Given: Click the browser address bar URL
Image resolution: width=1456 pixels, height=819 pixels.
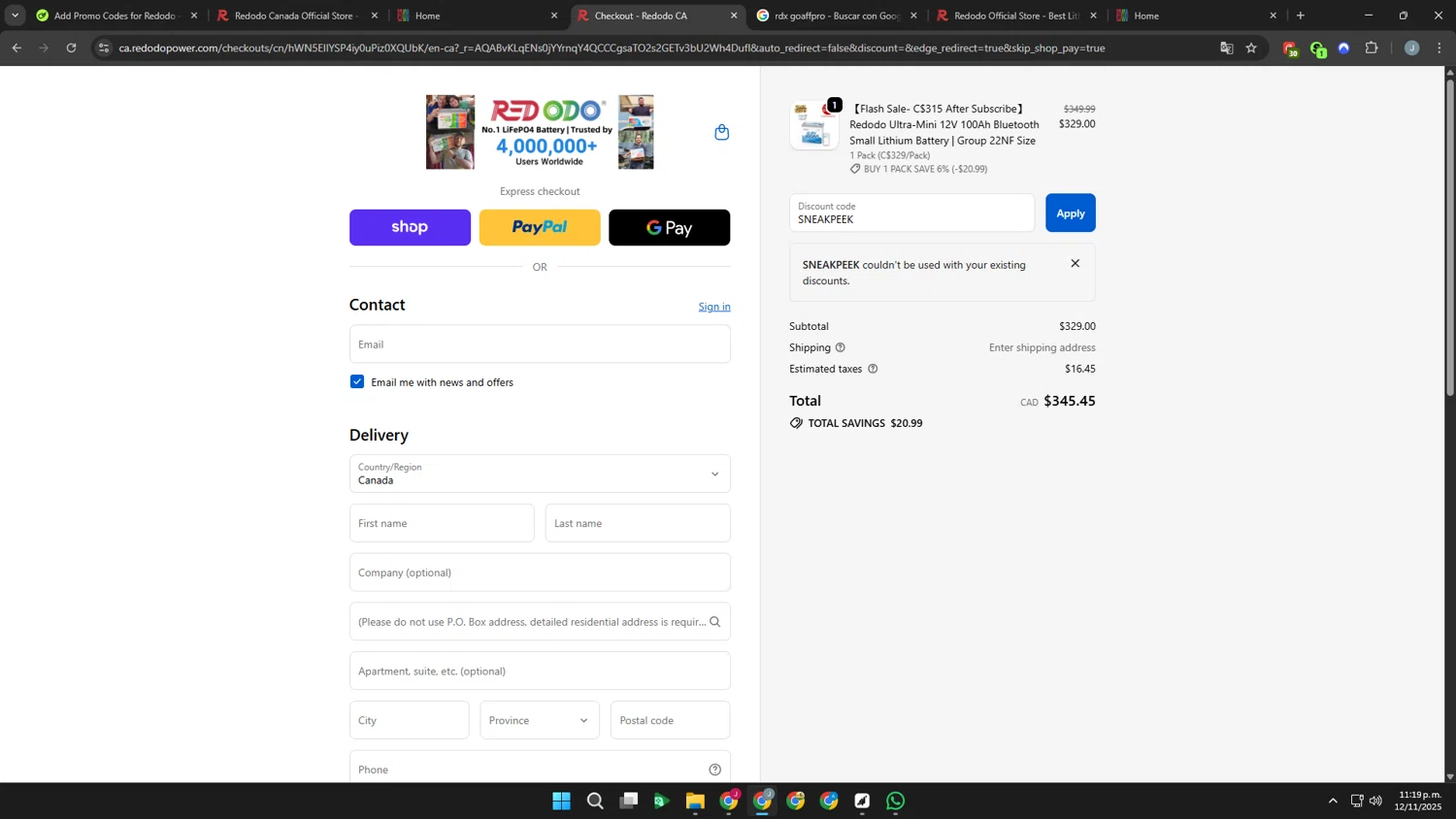Looking at the screenshot, I should [x=612, y=48].
